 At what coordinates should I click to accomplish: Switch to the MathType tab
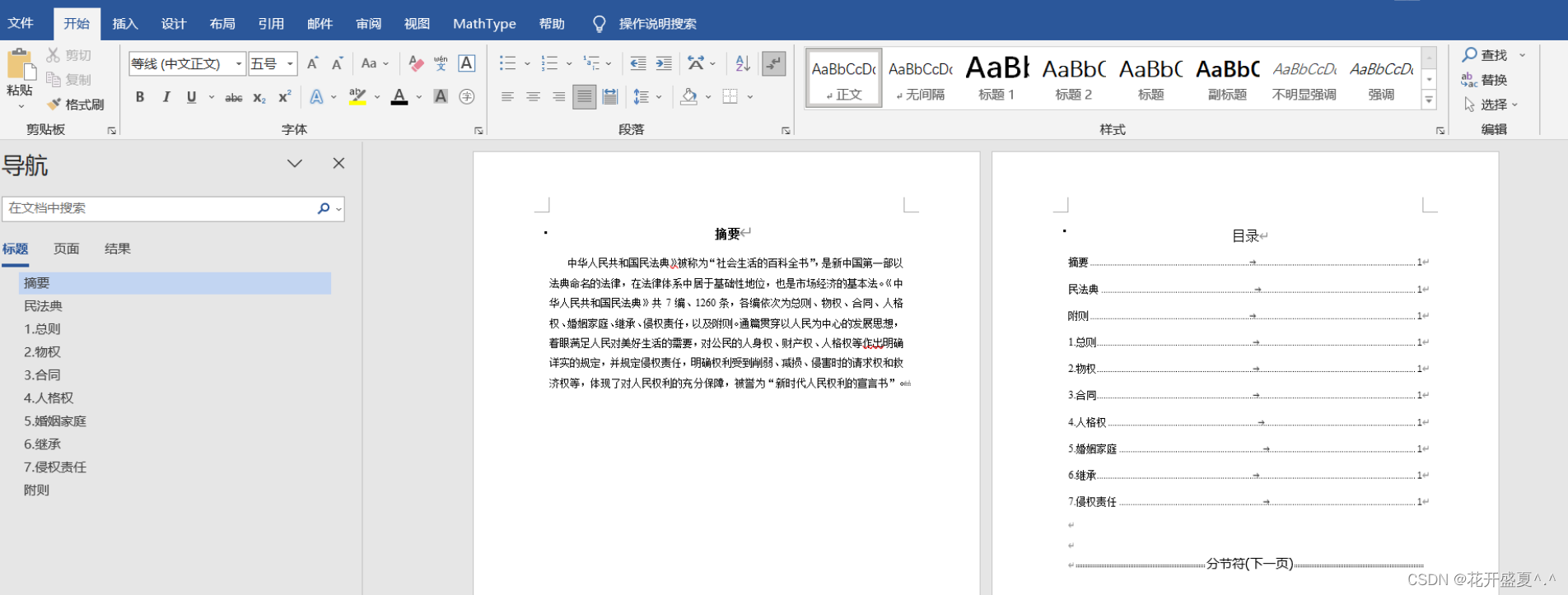pos(484,23)
